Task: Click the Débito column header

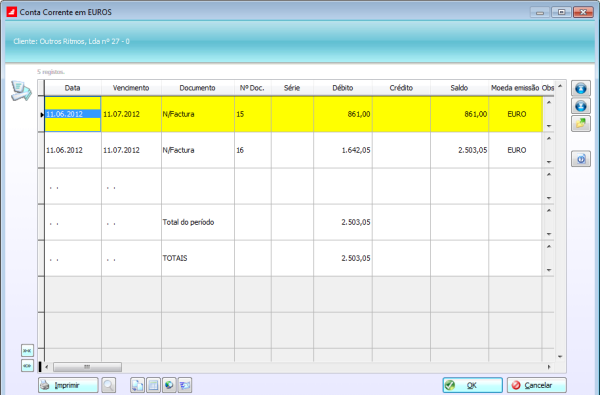Action: pos(343,88)
